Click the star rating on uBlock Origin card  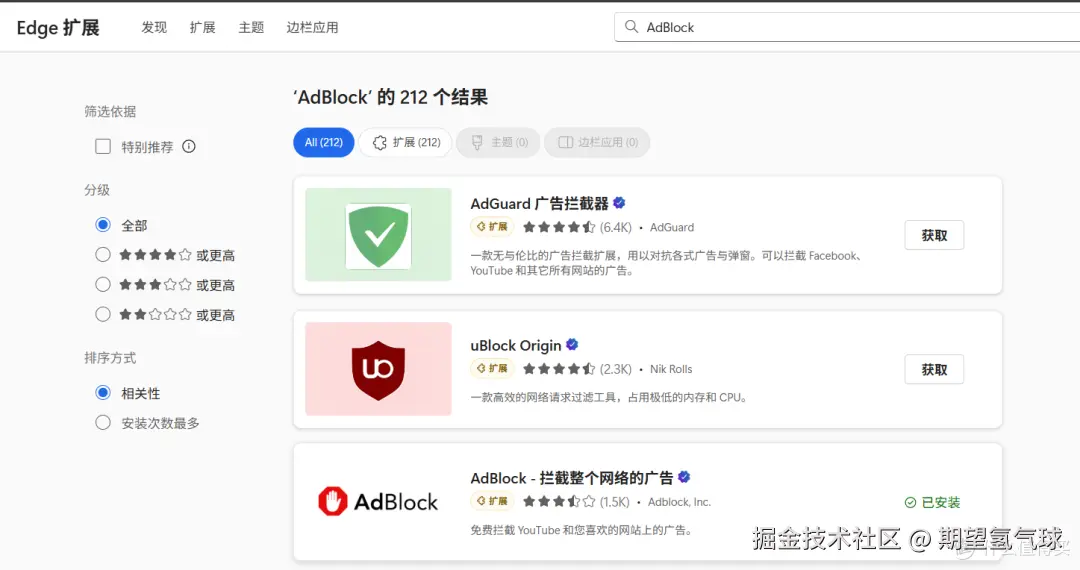559,369
